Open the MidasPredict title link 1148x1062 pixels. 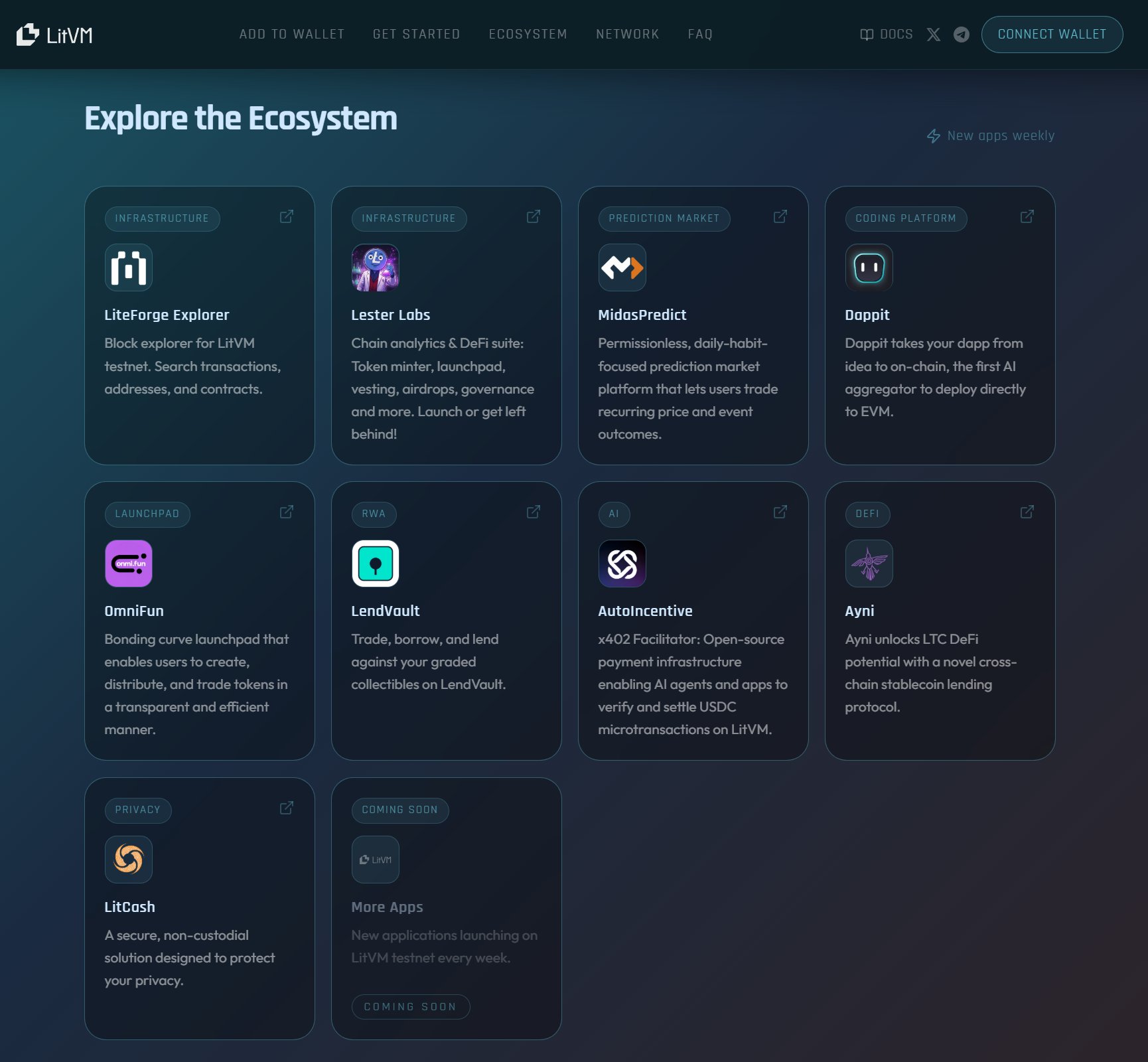click(642, 315)
